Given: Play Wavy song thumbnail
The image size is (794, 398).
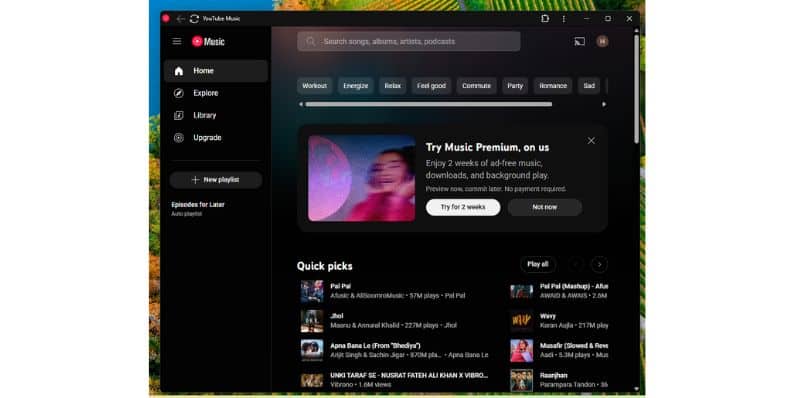Looking at the screenshot, I should point(522,321).
